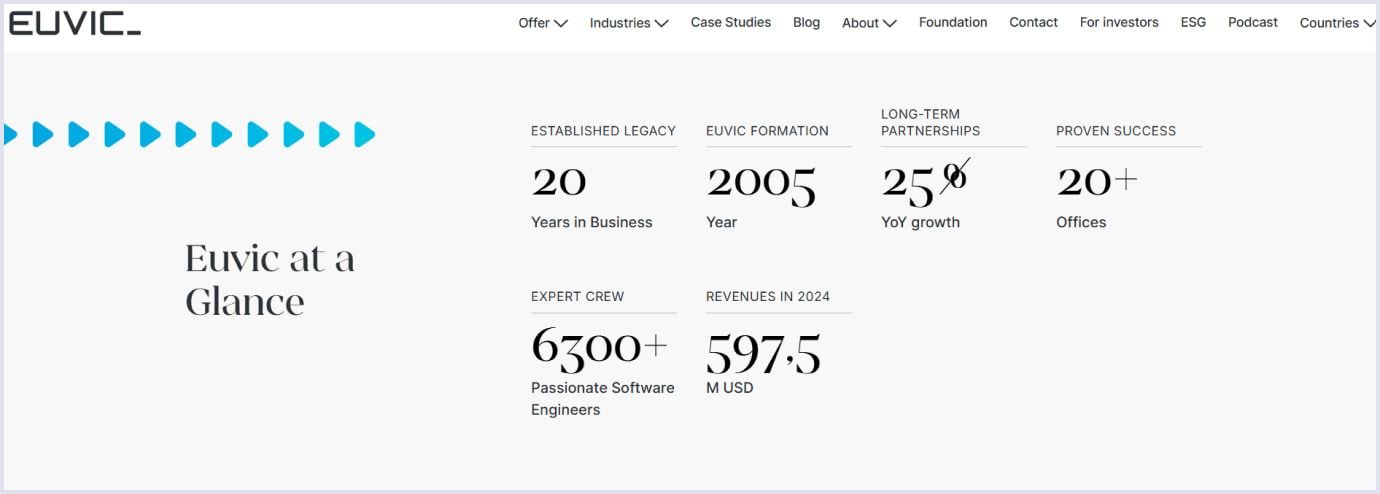Open the Podcast link
Viewport: 1380px width, 494px height.
click(x=1253, y=22)
